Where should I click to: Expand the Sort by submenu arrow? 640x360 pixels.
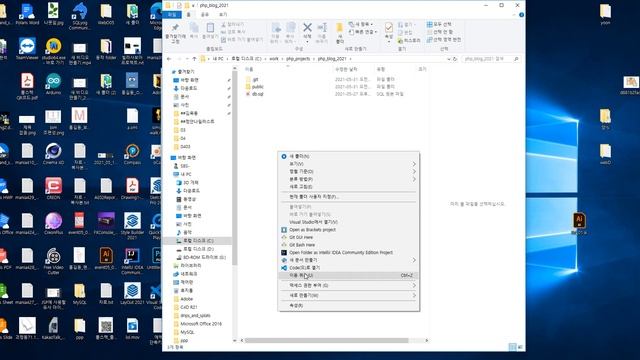(414, 171)
